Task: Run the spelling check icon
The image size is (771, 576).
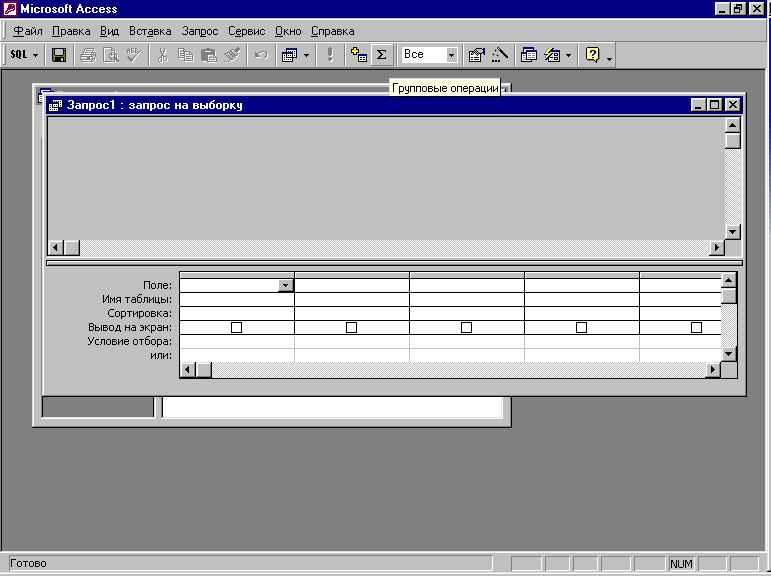Action: click(134, 55)
